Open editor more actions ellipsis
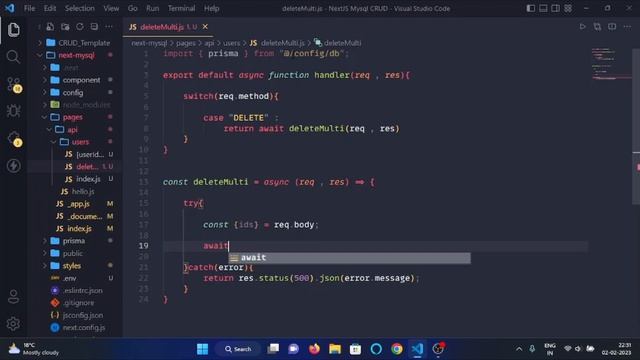Viewport: 640px width, 360px height. [x=627, y=27]
